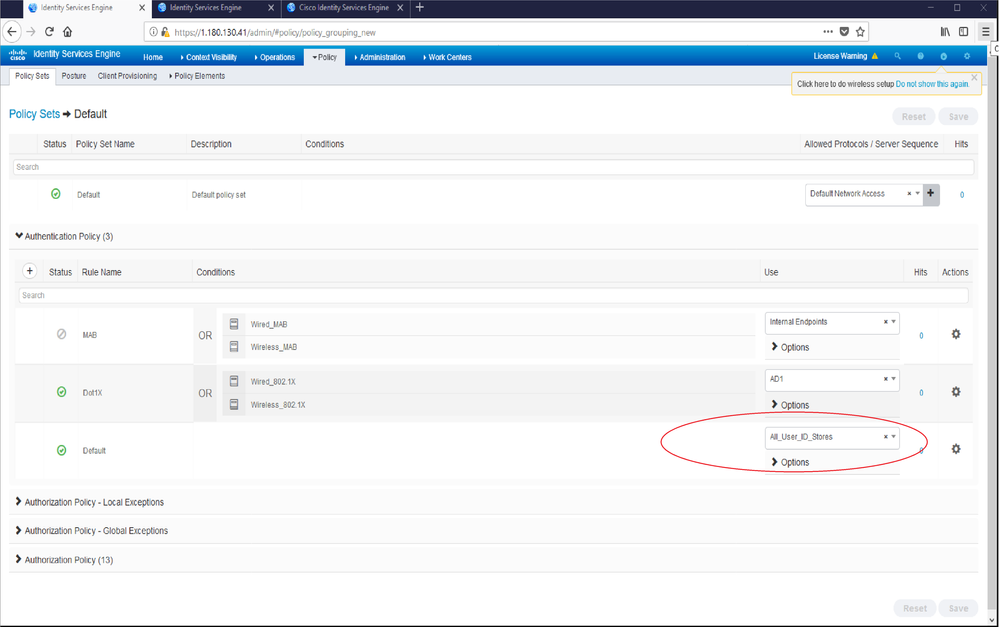Collapse the Authentication Policy section
Image resolution: width=999 pixels, height=627 pixels.
tap(18, 236)
